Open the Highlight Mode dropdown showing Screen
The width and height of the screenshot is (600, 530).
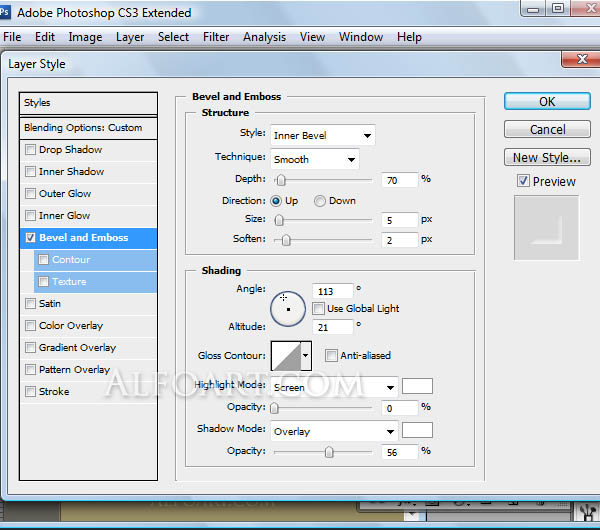[x=334, y=387]
